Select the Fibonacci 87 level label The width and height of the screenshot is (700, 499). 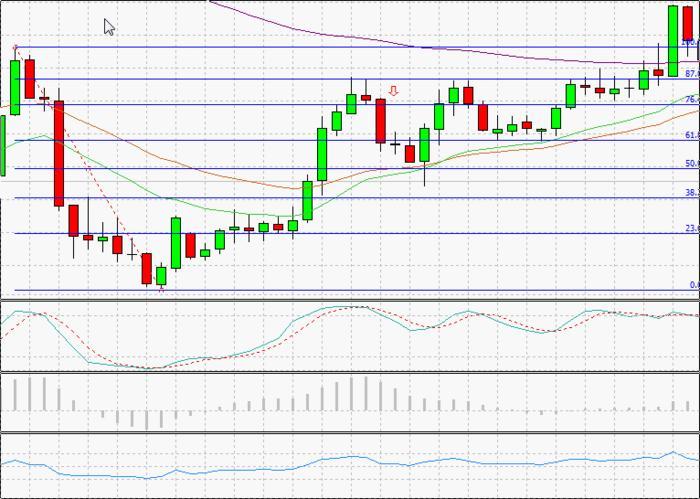tap(692, 74)
